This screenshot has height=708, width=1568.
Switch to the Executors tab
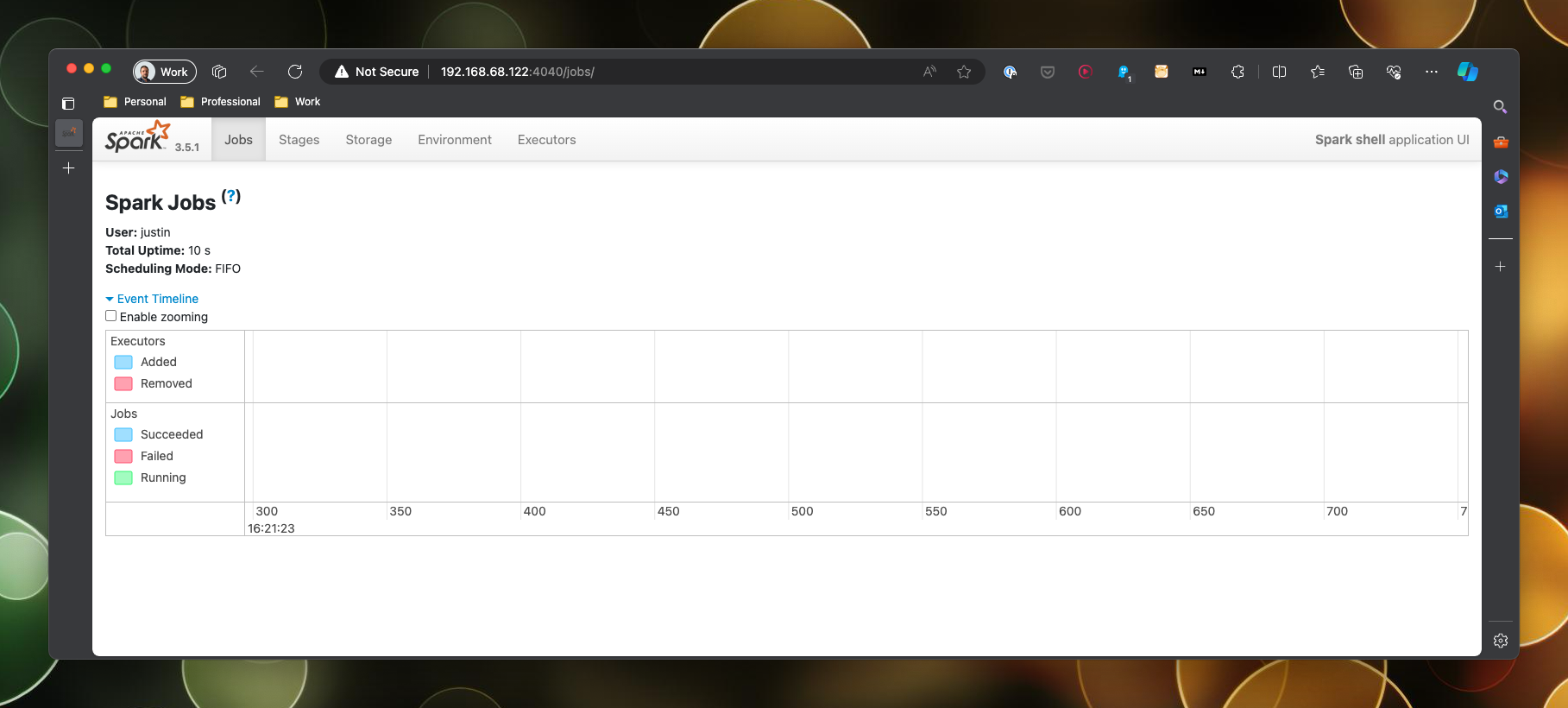click(x=546, y=140)
